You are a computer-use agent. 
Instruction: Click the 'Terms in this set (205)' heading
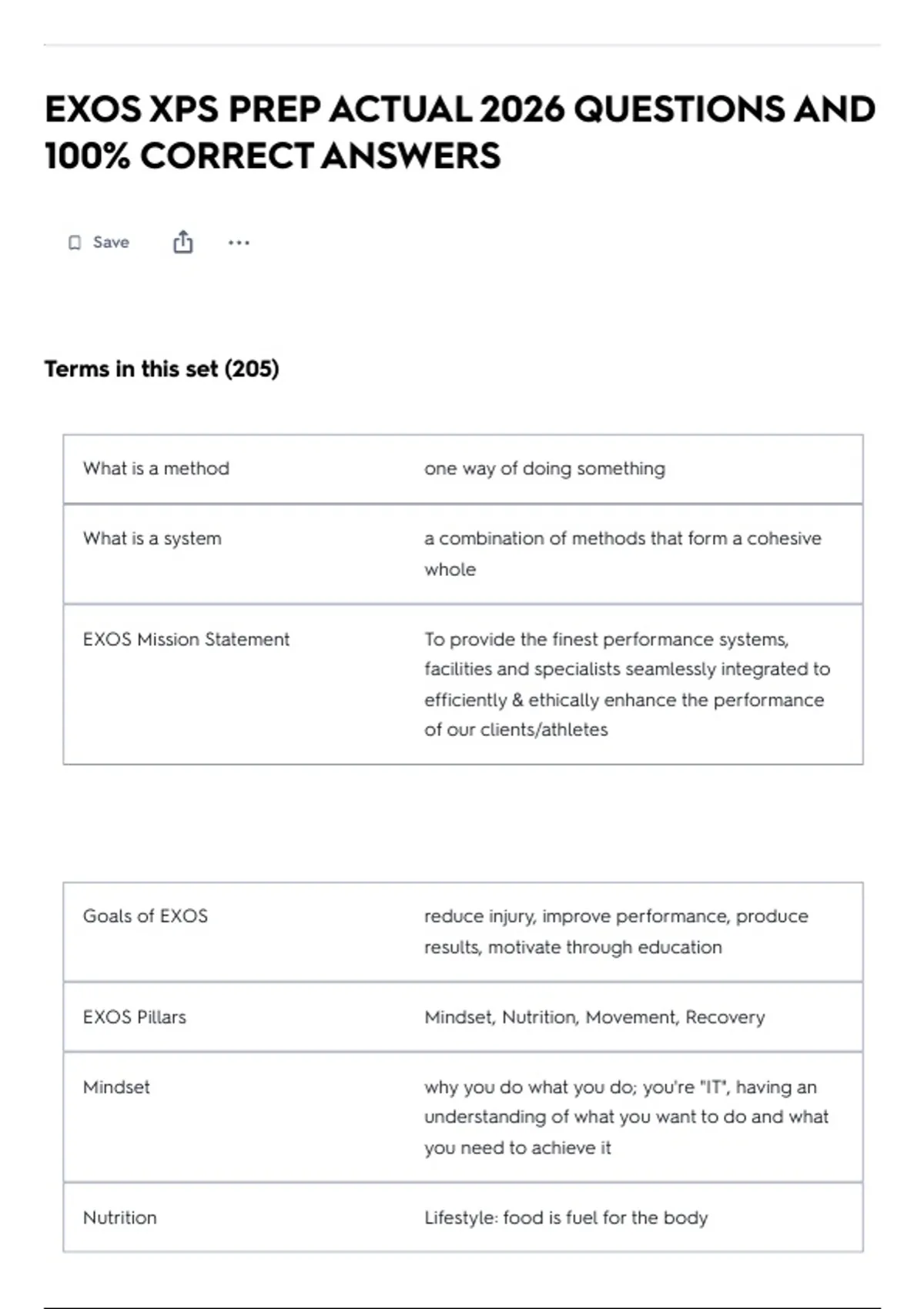162,369
